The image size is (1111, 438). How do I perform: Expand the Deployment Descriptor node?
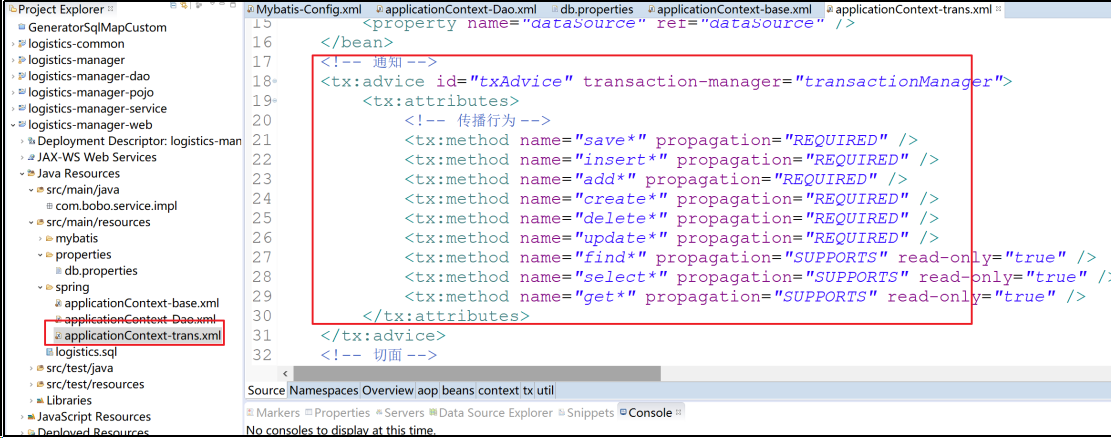tap(22, 141)
